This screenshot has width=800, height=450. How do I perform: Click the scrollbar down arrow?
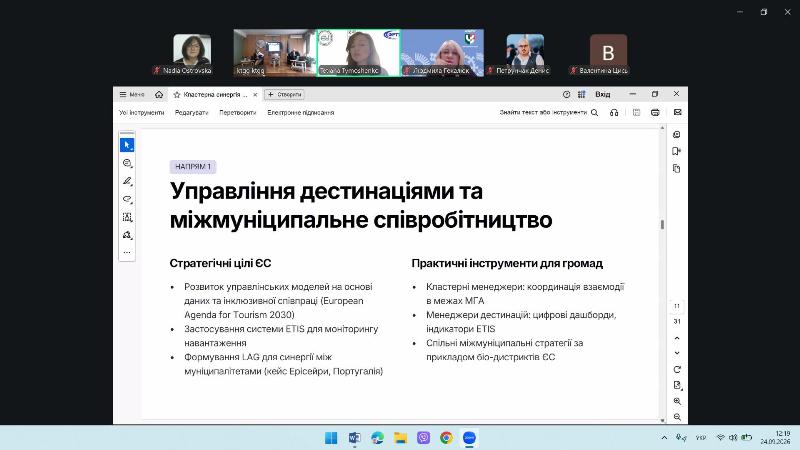pos(662,420)
